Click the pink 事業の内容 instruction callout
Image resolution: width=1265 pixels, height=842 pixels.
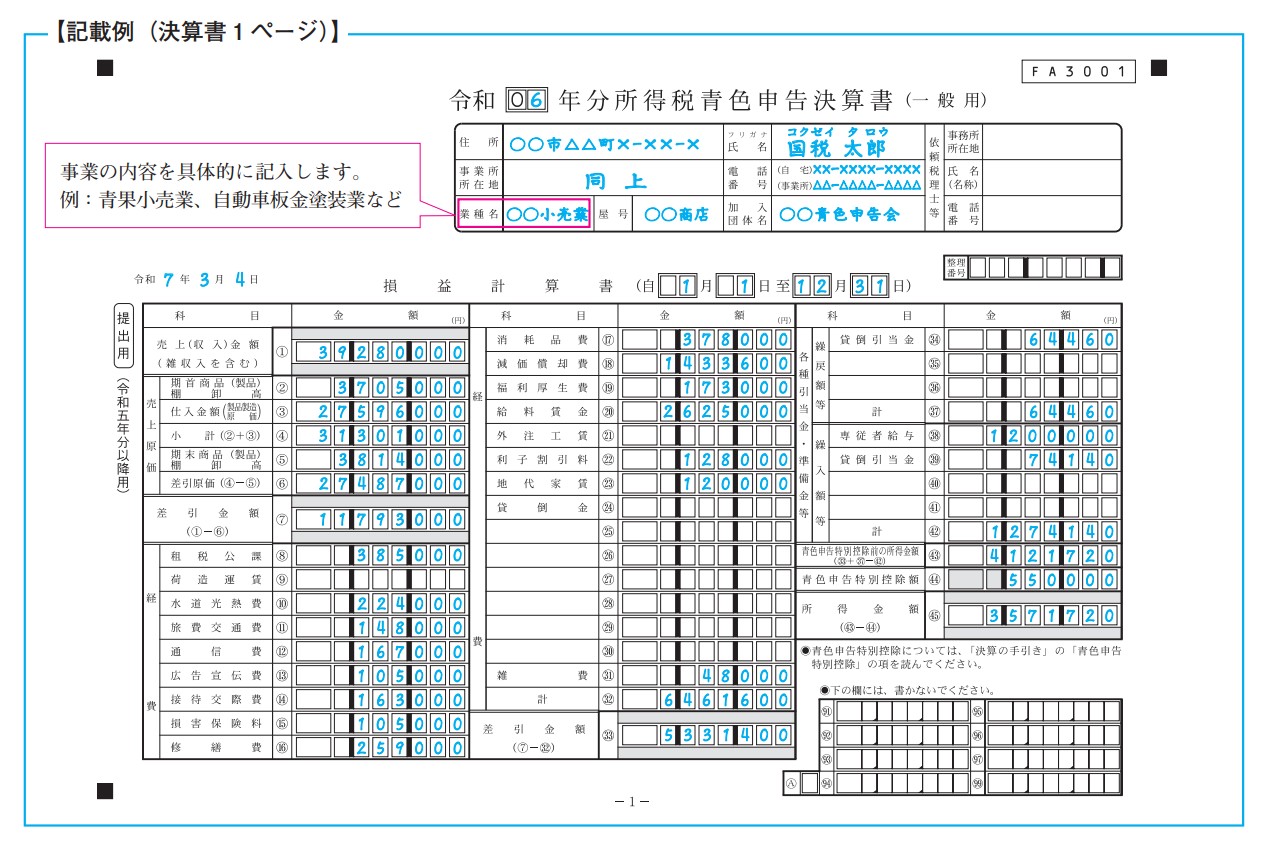(231, 185)
